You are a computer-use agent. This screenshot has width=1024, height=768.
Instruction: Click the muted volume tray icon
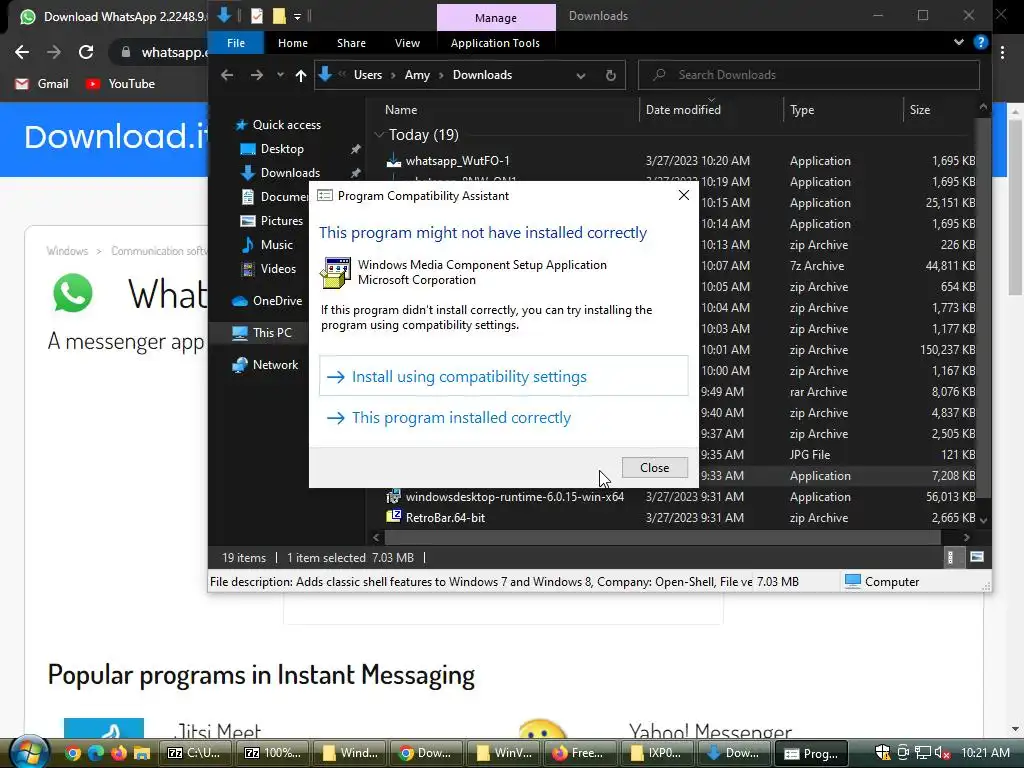(x=942, y=753)
